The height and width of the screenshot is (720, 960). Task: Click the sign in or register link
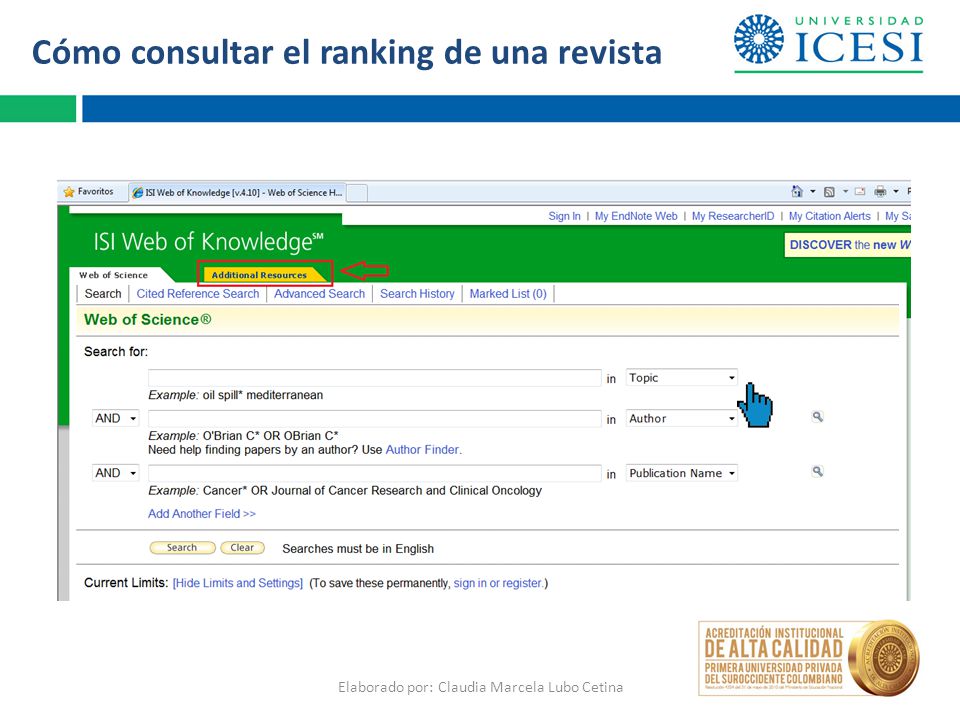click(498, 583)
